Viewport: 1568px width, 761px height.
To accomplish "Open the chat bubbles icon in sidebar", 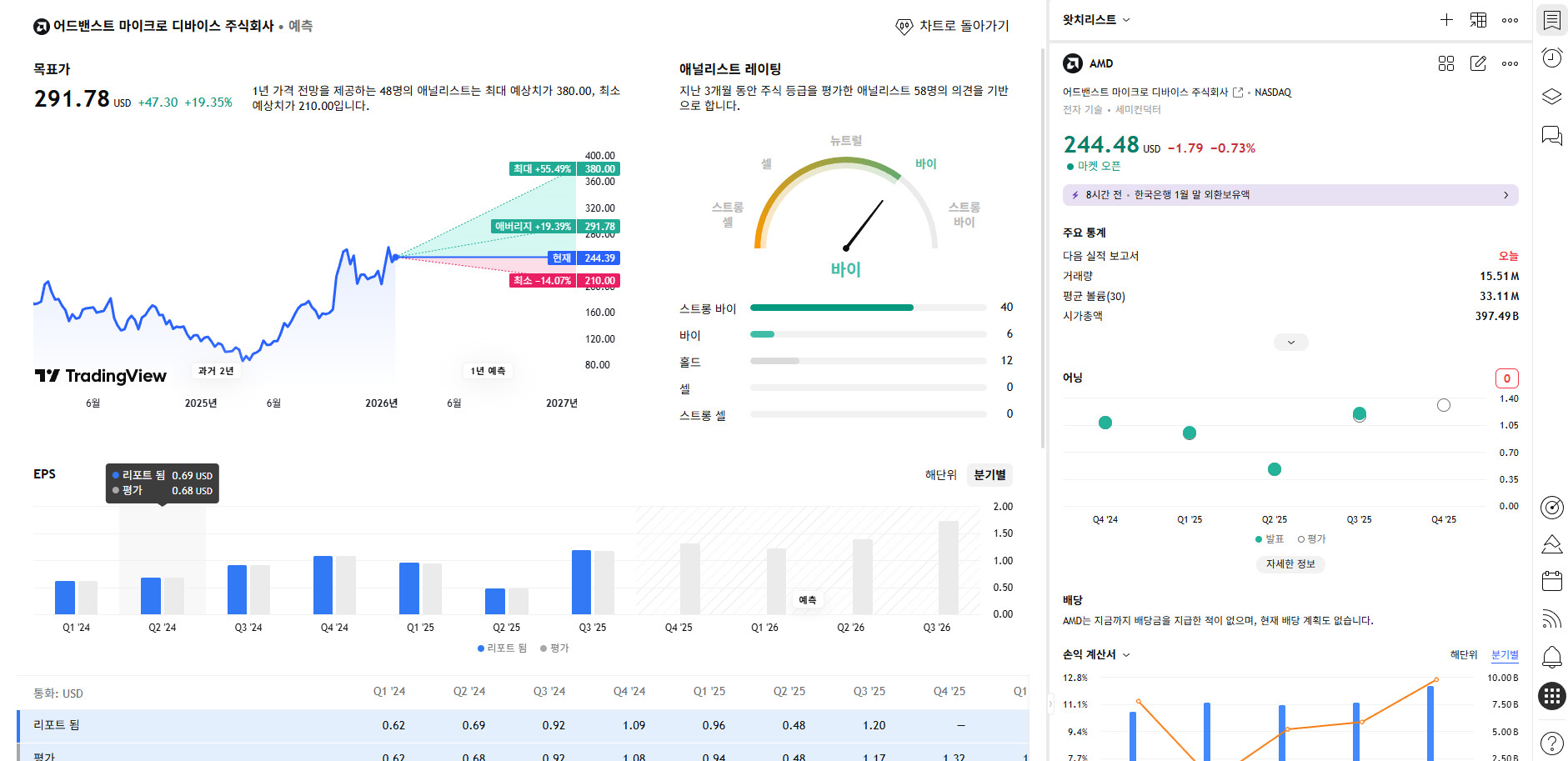I will pyautogui.click(x=1551, y=136).
